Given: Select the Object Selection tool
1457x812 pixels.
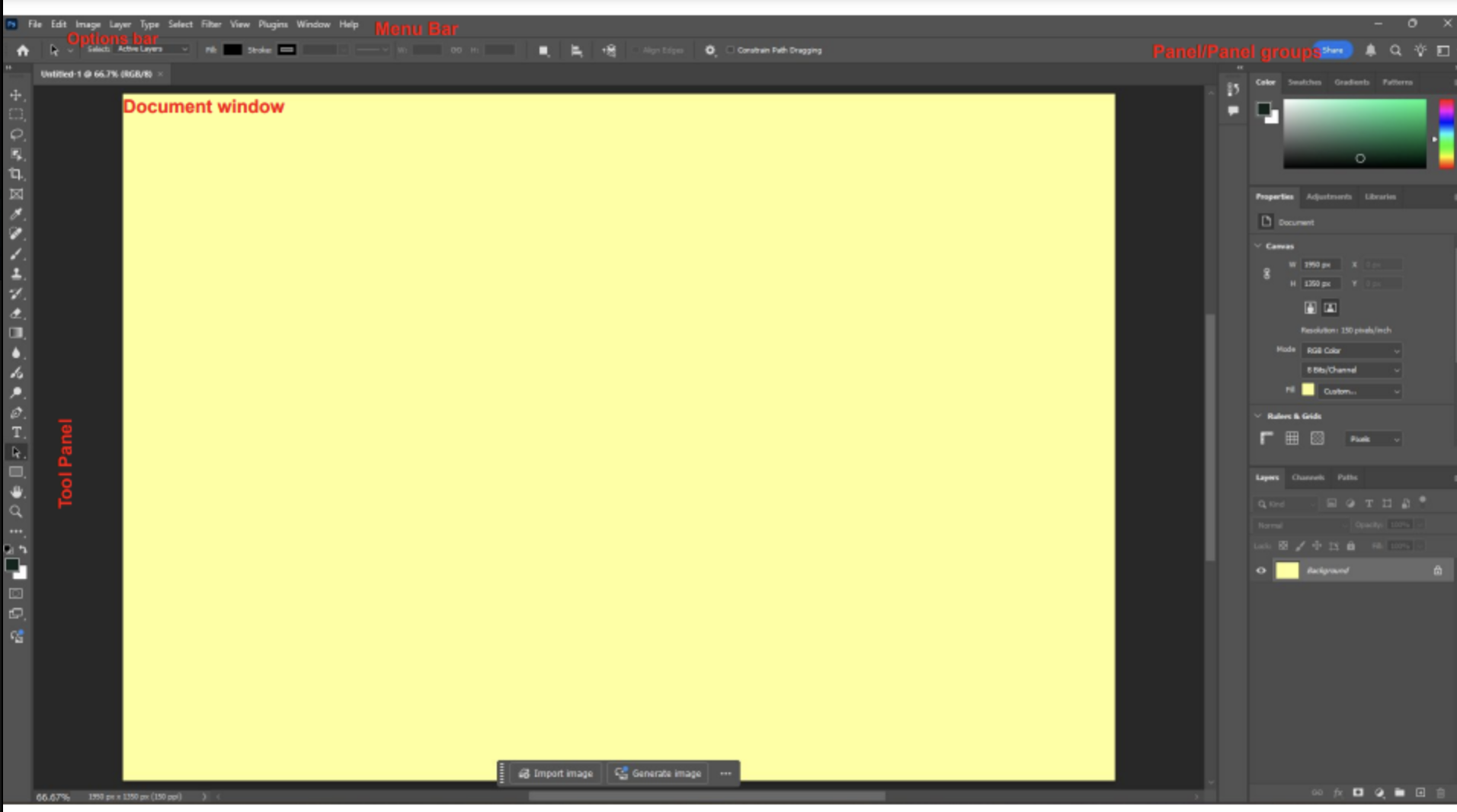Looking at the screenshot, I should click(16, 155).
